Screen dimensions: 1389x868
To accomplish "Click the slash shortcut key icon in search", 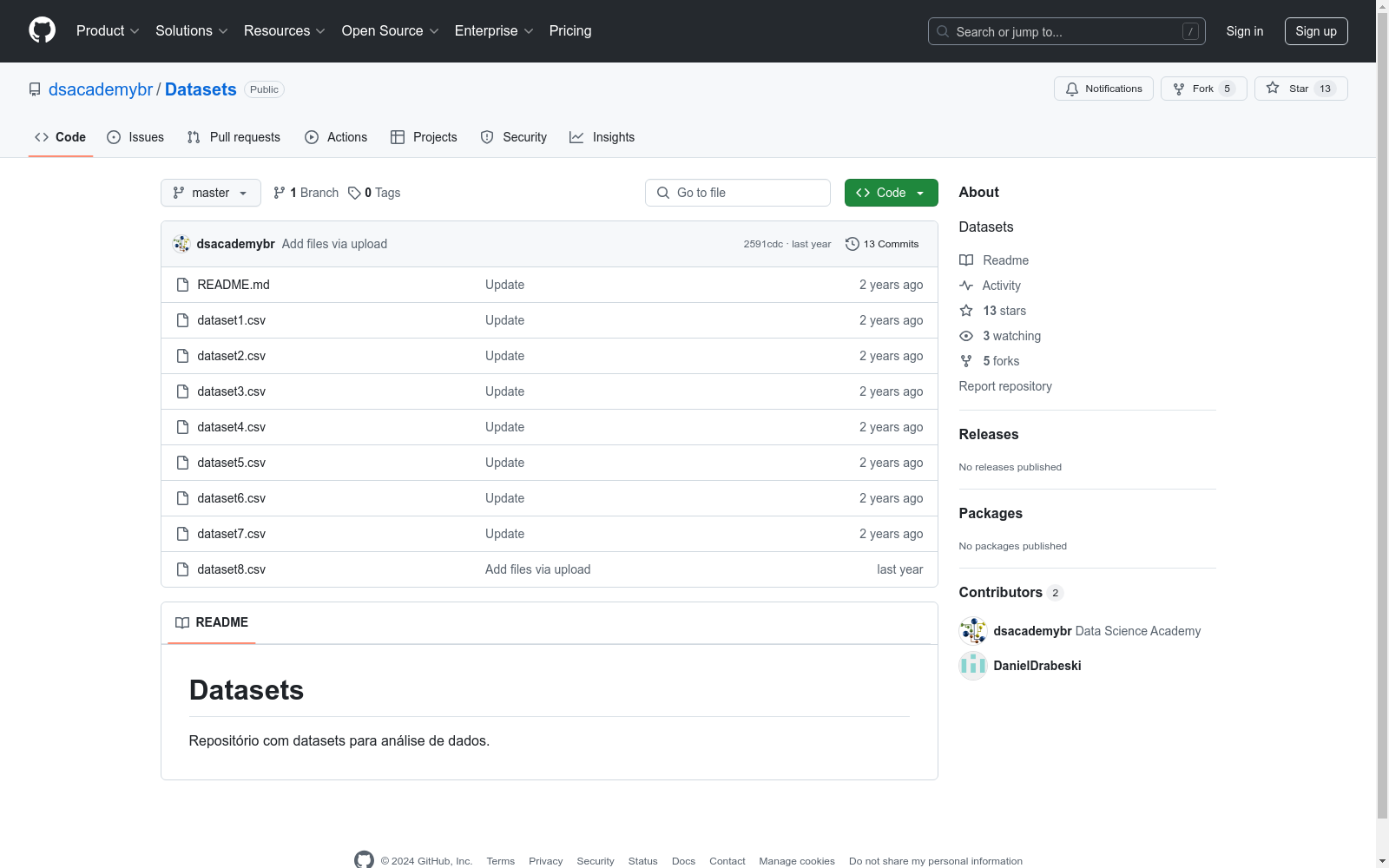I will (x=1190, y=31).
